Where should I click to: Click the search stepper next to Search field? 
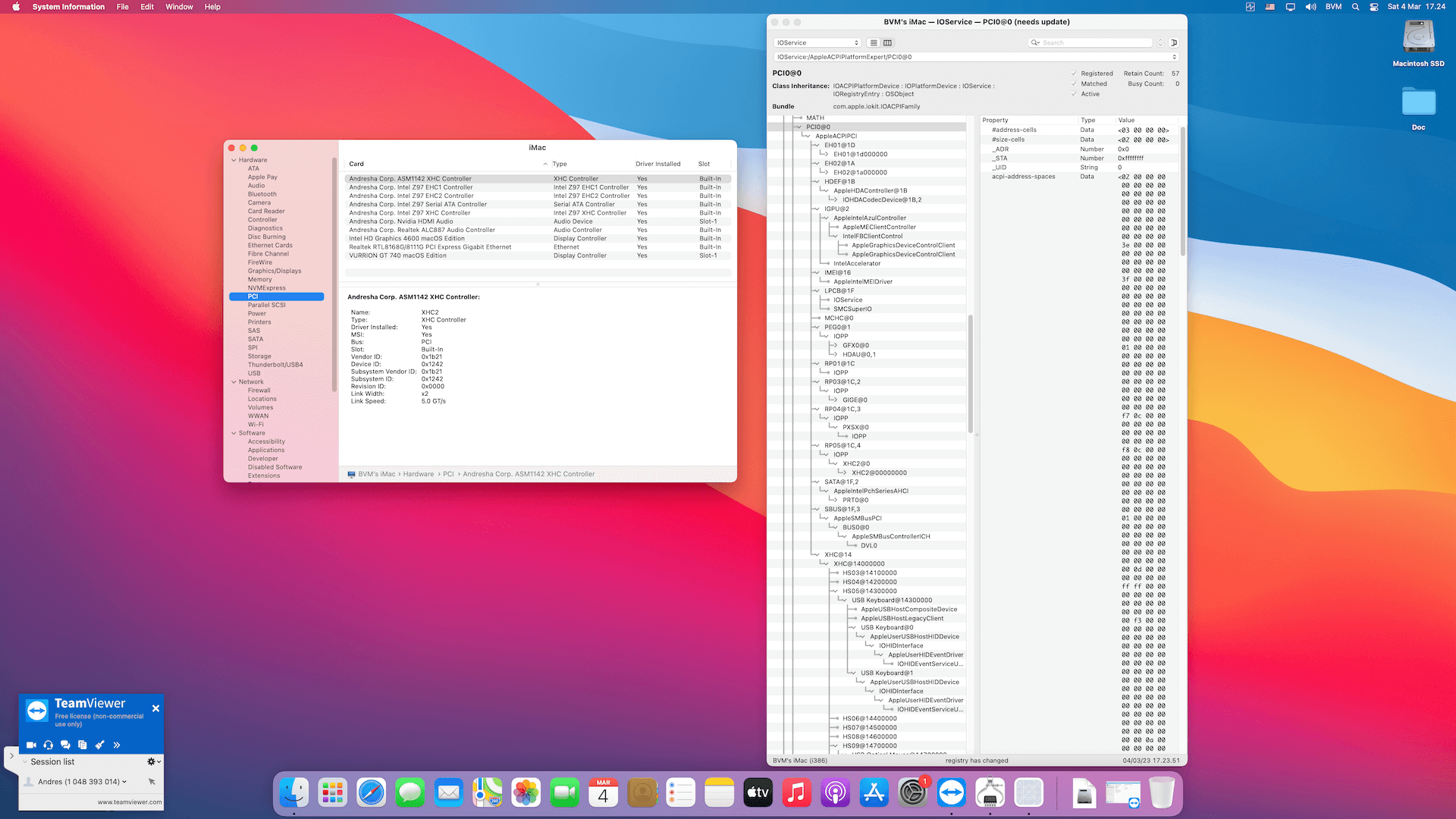tap(1160, 42)
